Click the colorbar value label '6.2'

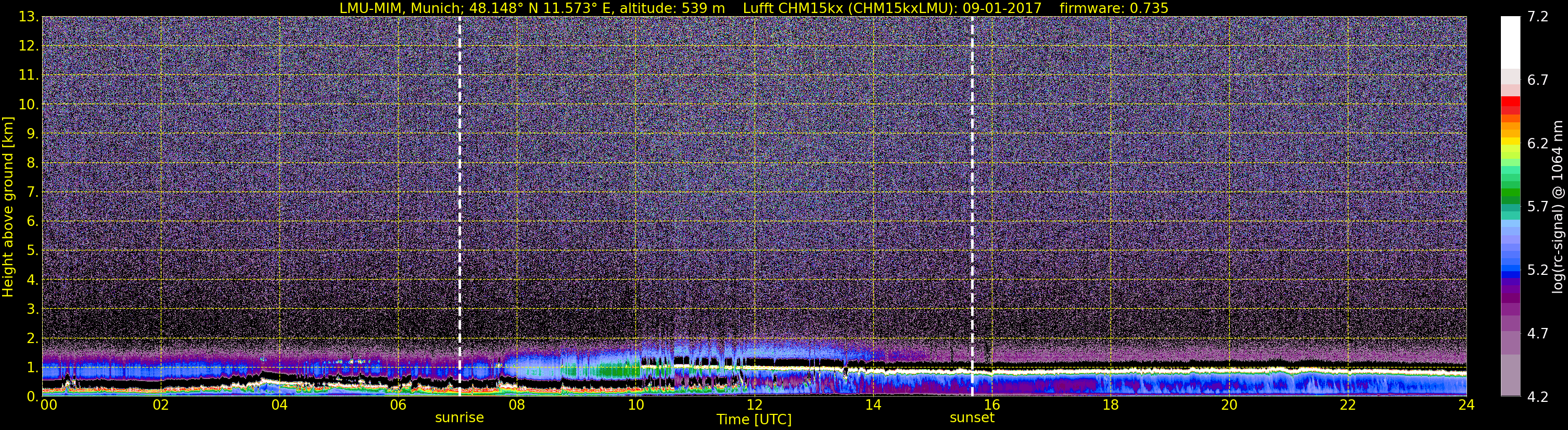coord(1538,144)
